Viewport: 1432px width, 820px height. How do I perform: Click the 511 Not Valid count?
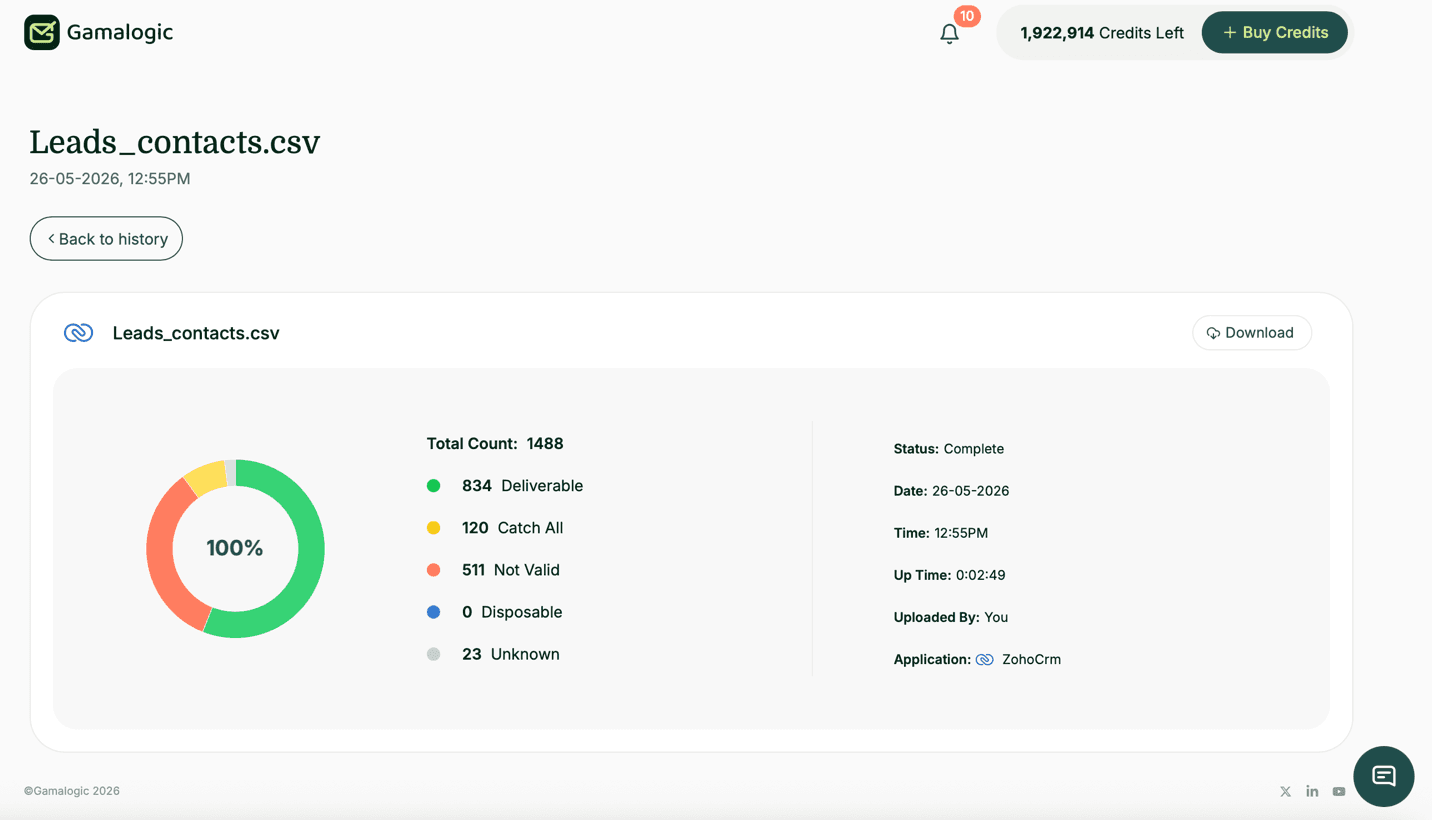473,570
